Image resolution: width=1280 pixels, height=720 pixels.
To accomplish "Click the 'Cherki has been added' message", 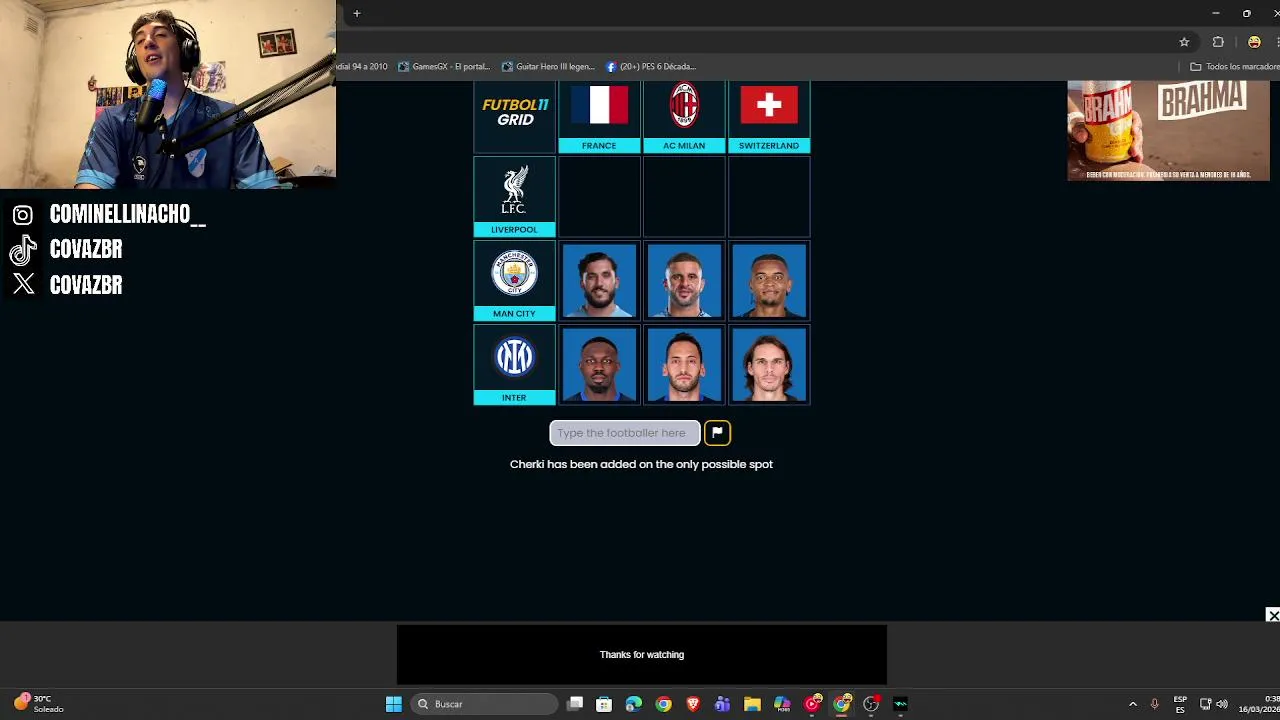I will [641, 464].
